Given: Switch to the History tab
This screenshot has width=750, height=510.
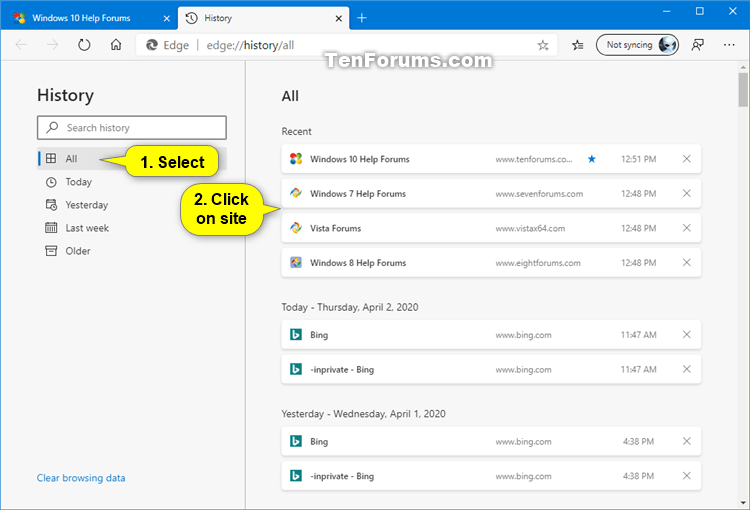Looking at the screenshot, I should [263, 18].
